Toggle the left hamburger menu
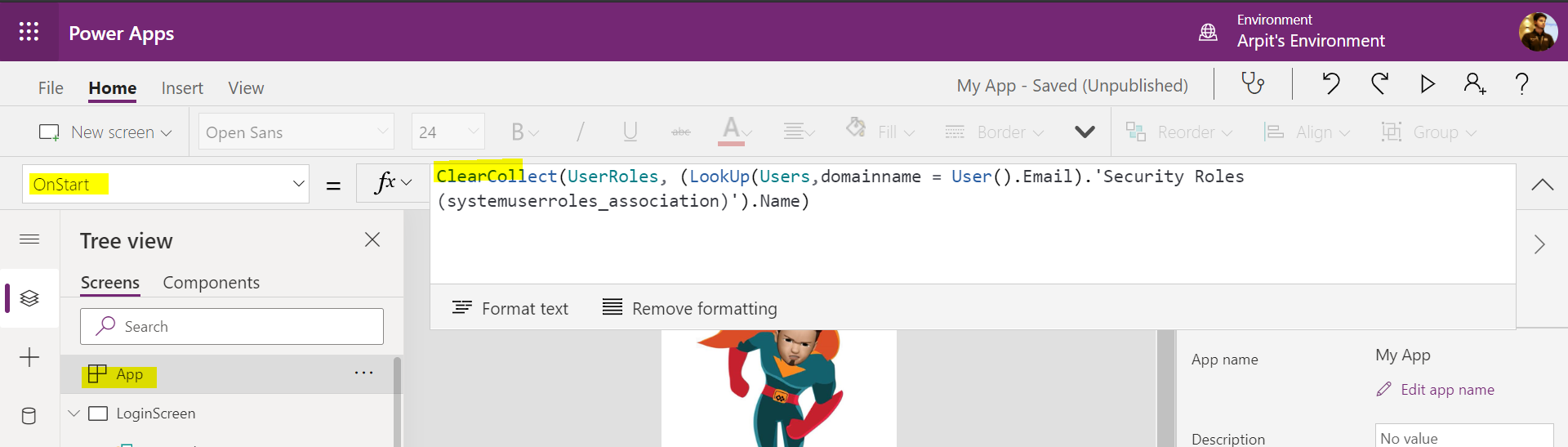This screenshot has width=1568, height=447. tap(29, 239)
